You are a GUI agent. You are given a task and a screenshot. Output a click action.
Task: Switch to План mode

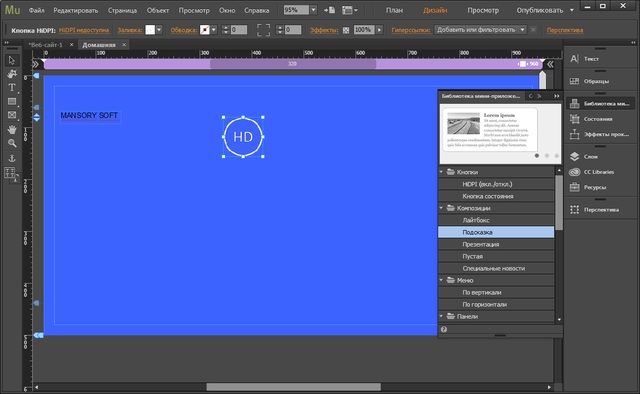click(x=394, y=10)
